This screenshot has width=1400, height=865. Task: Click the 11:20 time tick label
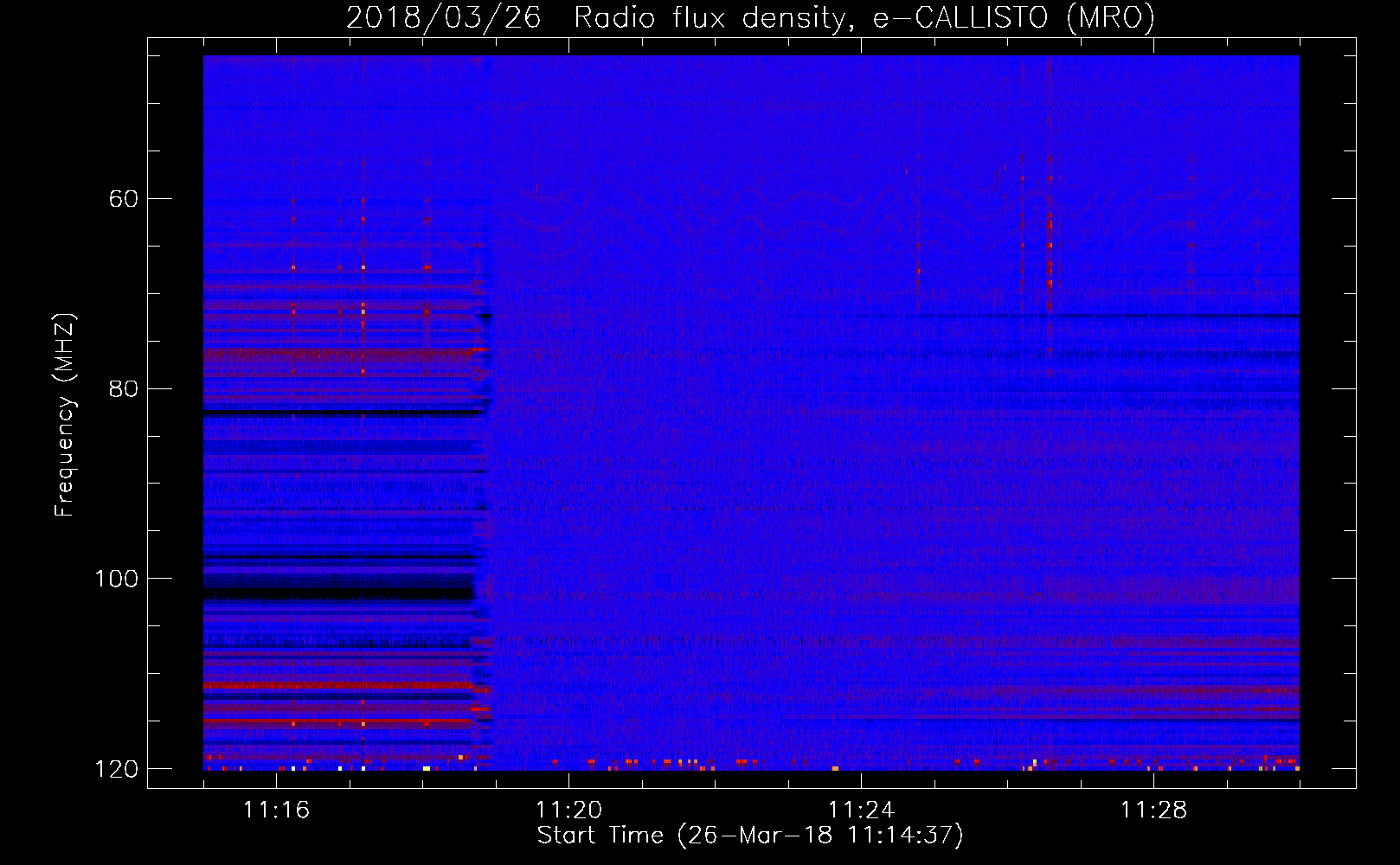tap(568, 811)
